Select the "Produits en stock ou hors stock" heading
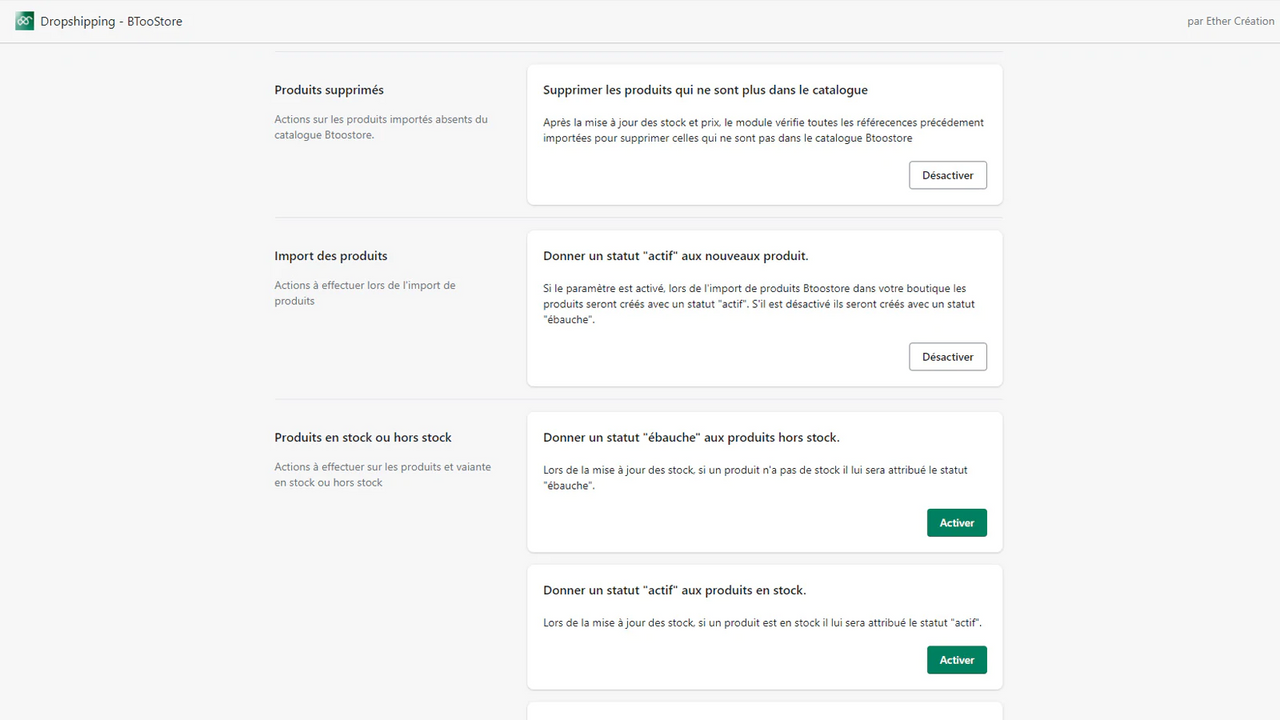 (x=362, y=437)
